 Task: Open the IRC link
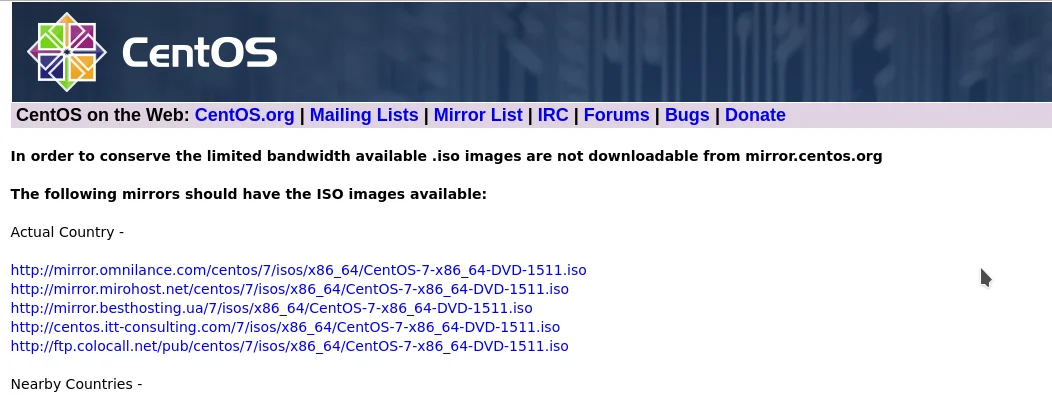click(553, 115)
